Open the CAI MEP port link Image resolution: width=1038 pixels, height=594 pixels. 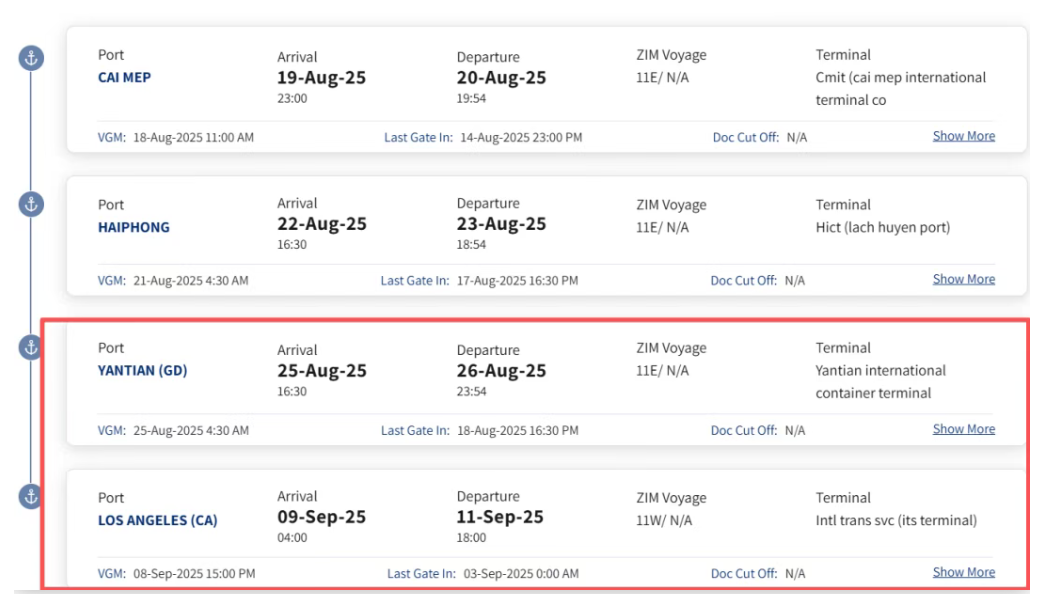point(124,77)
